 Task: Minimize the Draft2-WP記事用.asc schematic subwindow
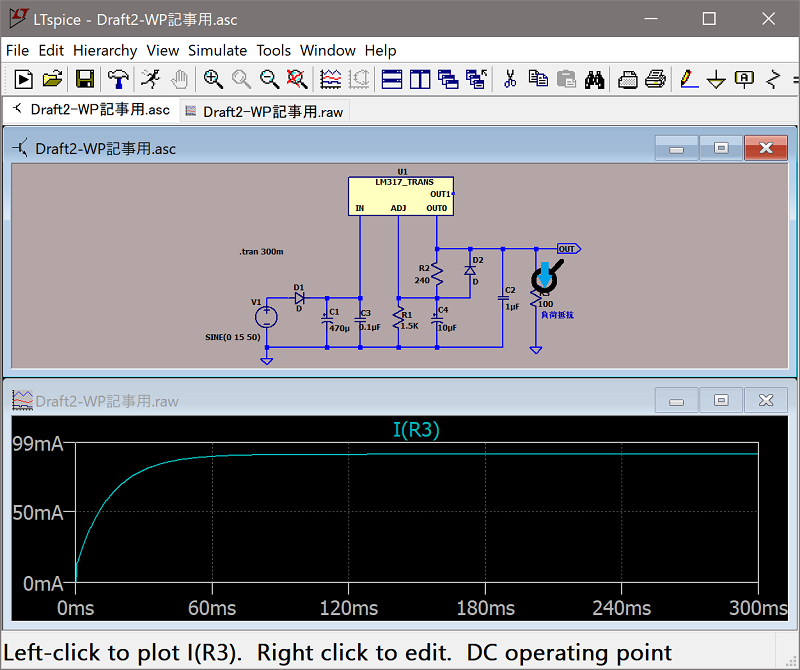click(677, 148)
